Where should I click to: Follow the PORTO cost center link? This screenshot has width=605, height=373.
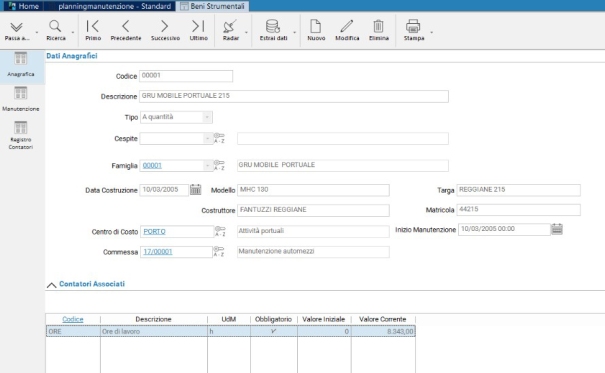coord(154,231)
